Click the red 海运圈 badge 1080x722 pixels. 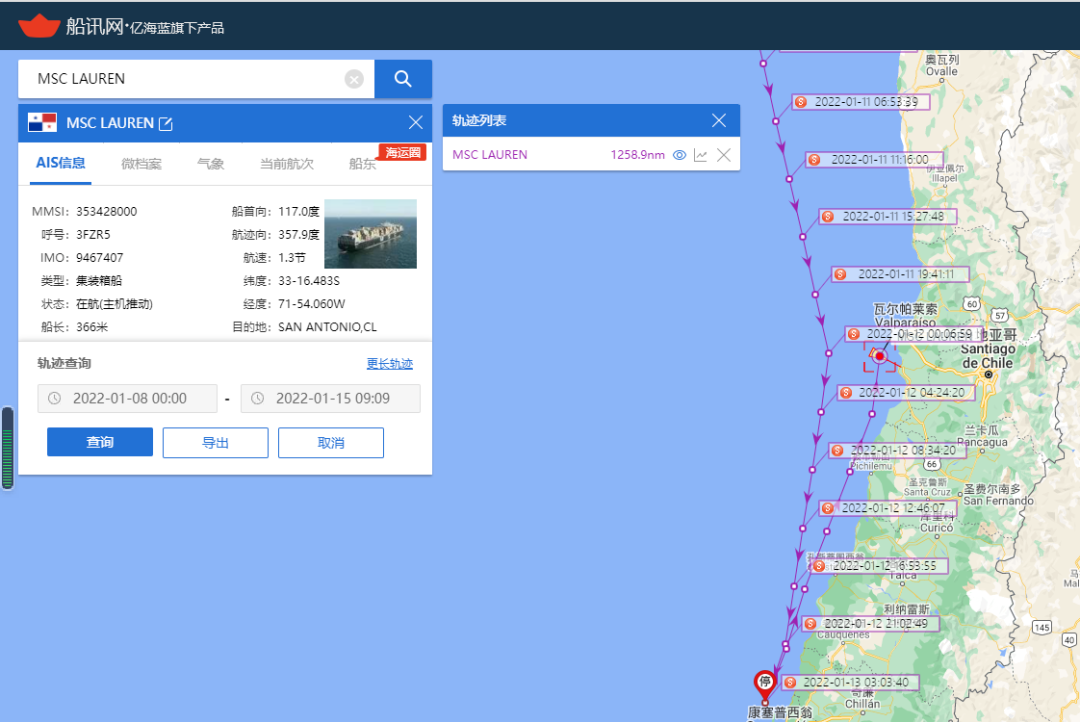[403, 152]
